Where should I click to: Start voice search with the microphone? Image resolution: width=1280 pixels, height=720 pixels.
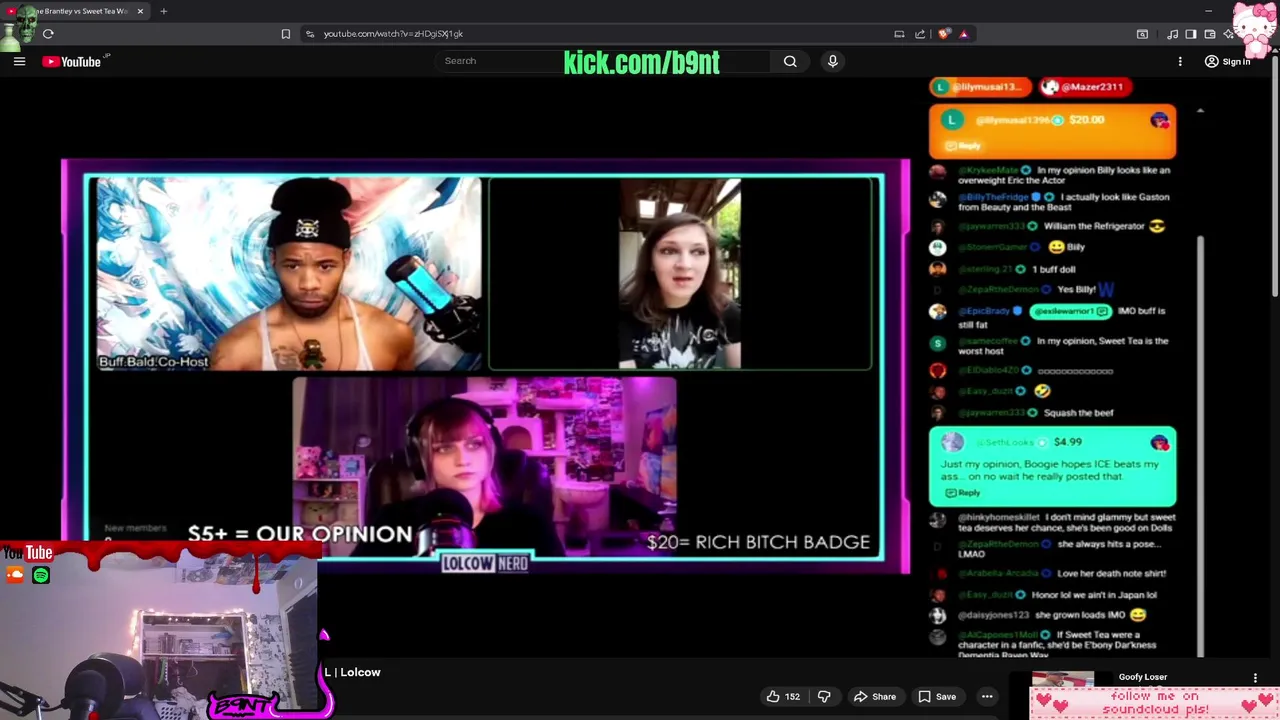click(x=832, y=61)
